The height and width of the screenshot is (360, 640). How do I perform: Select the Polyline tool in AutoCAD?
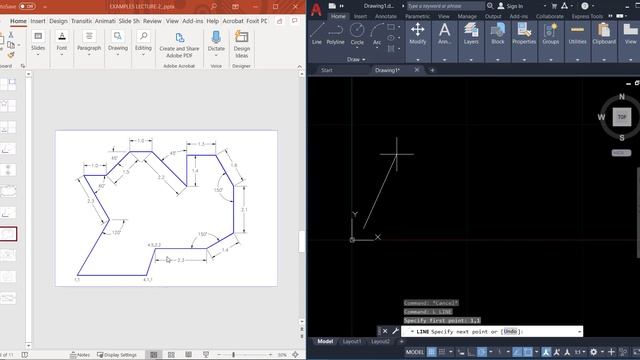335,33
